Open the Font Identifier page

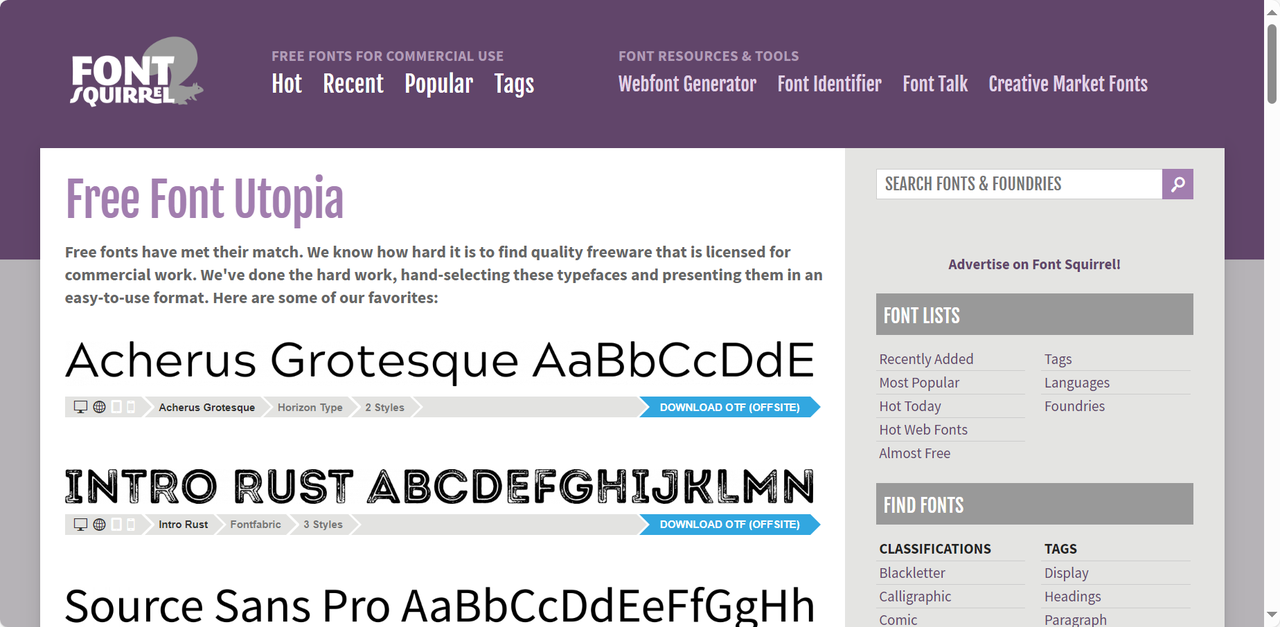coord(829,84)
